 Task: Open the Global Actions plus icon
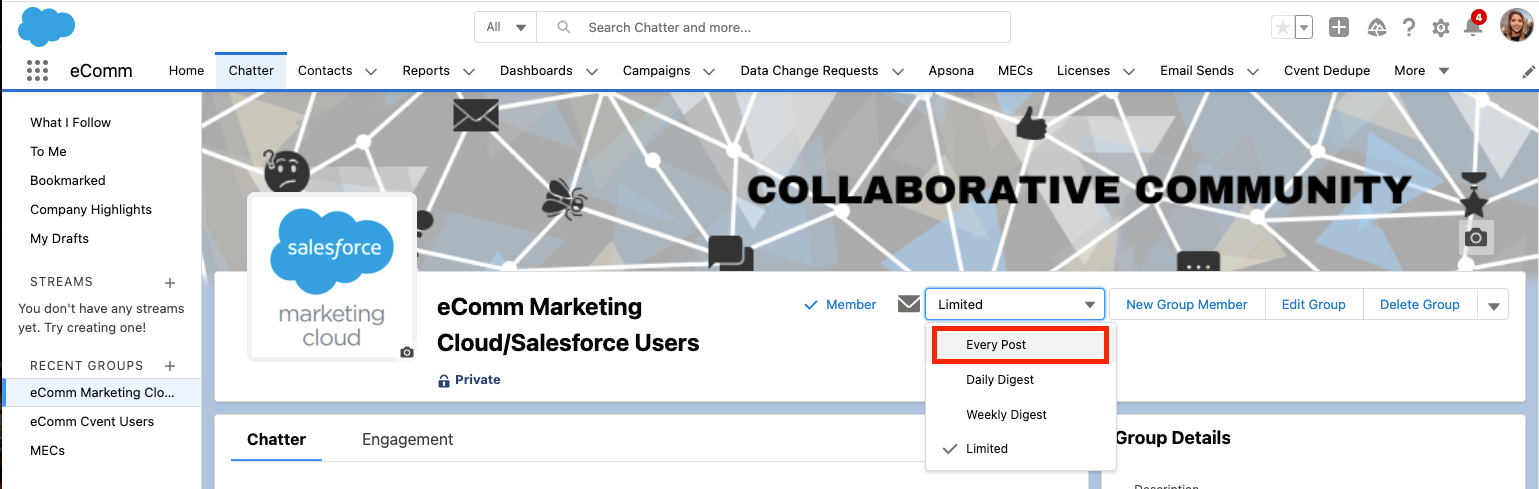click(1339, 28)
